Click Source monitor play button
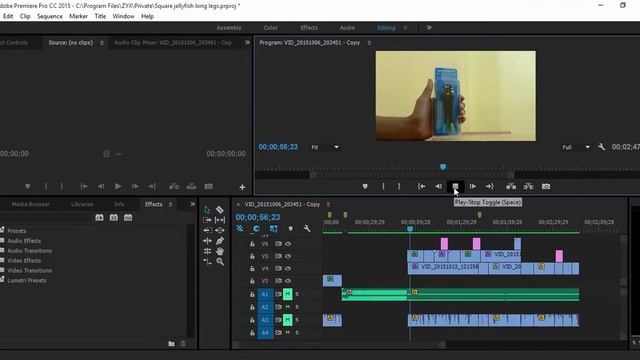640x360 pixels. point(118,187)
